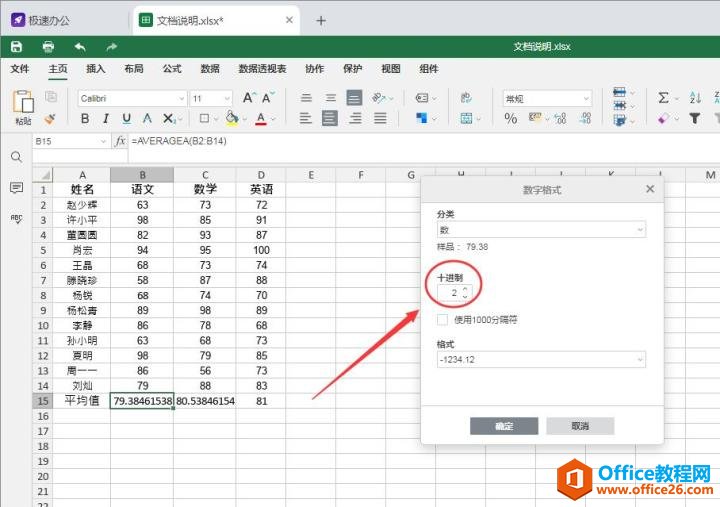Switch to the 数据透视表 tab

coord(262,69)
